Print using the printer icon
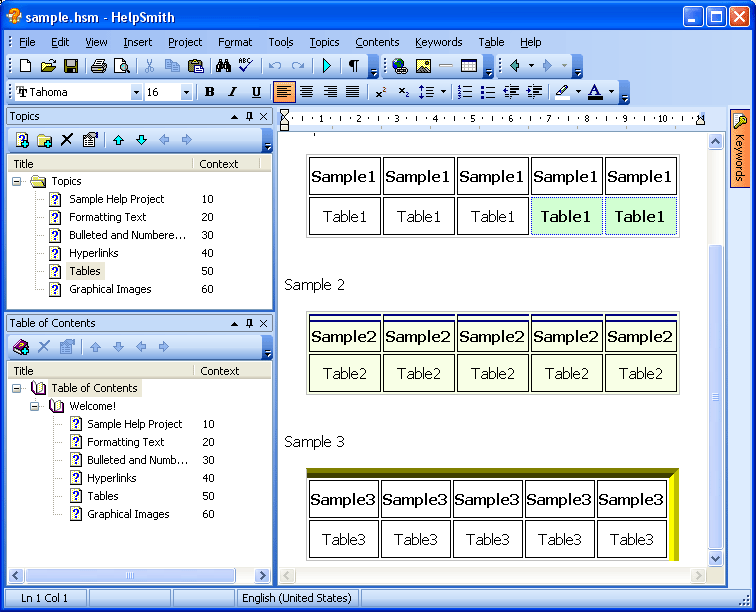 click(99, 66)
